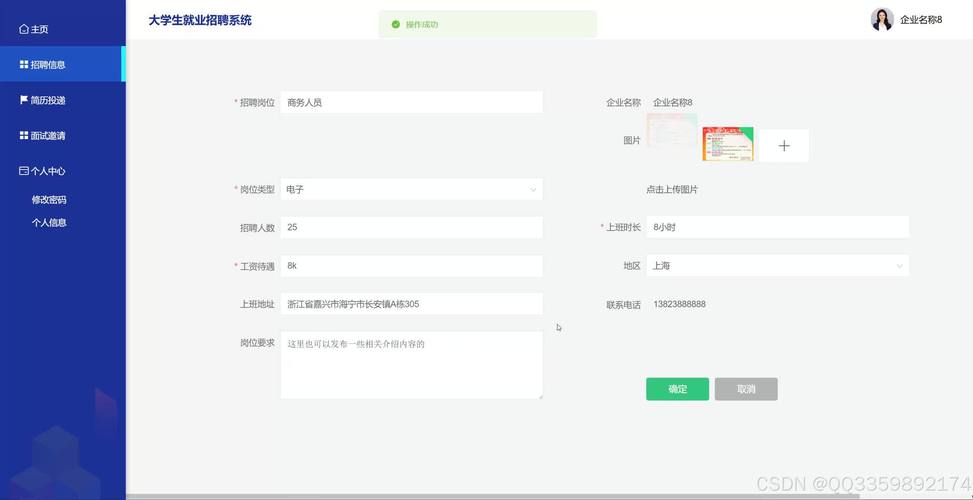Click the user avatar at top right
Image resolution: width=973 pixels, height=500 pixels.
tap(882, 20)
